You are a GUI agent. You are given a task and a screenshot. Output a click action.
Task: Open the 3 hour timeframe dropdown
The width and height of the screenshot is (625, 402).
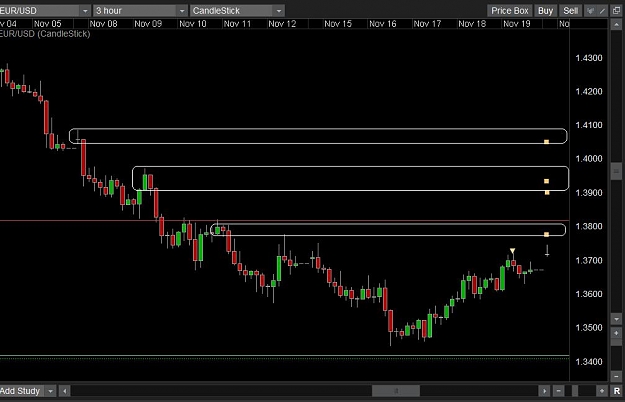(182, 11)
